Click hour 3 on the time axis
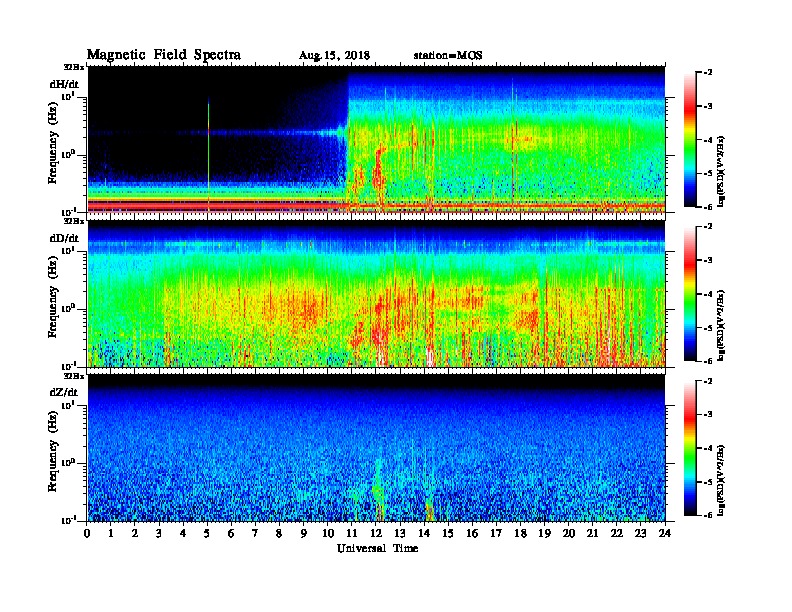 pos(159,534)
